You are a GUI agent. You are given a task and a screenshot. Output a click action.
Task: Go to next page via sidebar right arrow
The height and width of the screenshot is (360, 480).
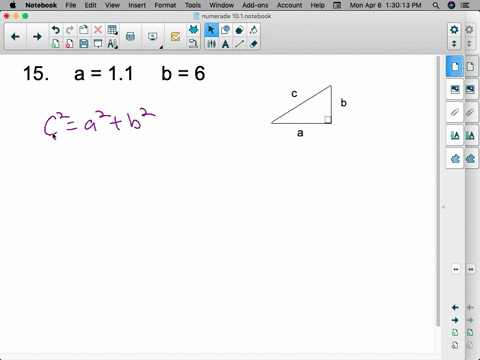455,320
